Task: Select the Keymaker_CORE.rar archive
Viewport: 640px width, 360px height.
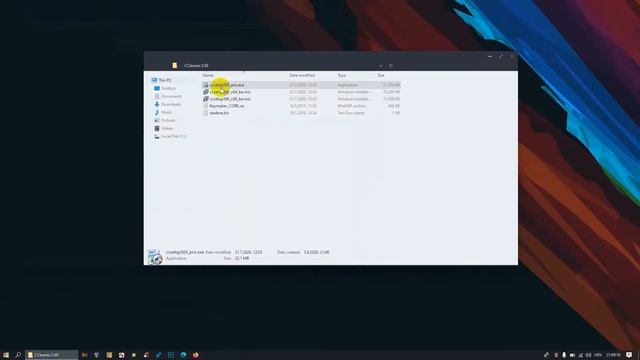Action: coord(227,106)
